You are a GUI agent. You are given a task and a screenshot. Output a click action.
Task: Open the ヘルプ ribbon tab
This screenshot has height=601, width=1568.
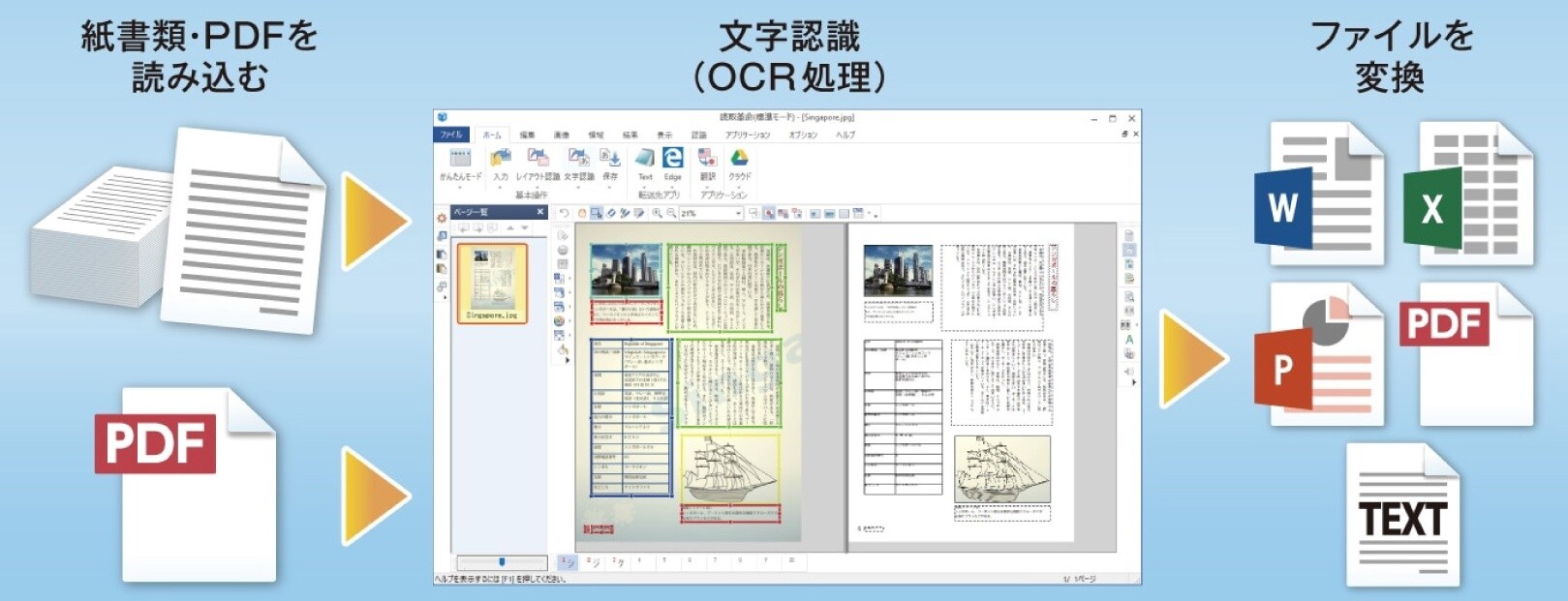point(845,135)
